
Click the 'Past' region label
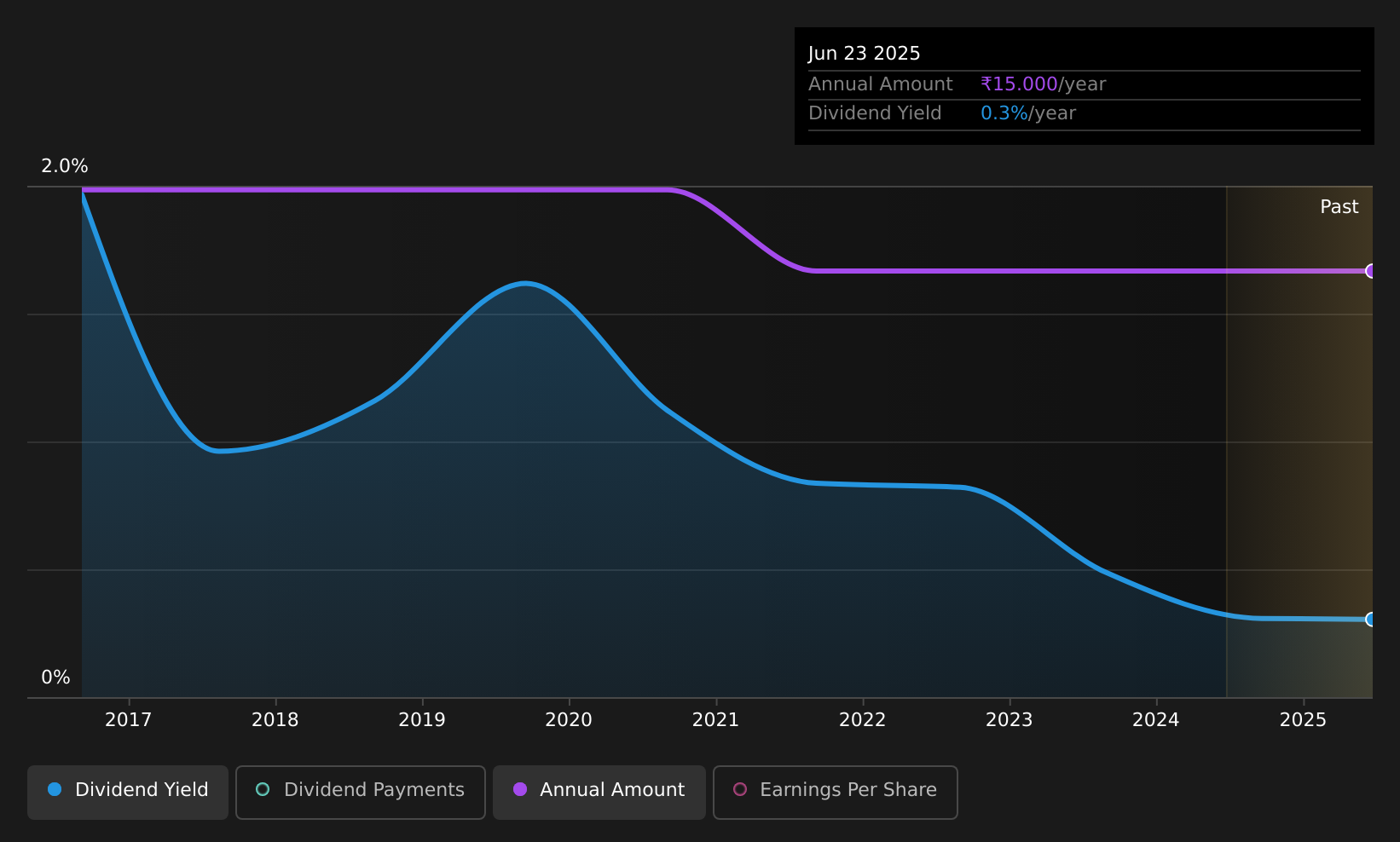click(1339, 207)
